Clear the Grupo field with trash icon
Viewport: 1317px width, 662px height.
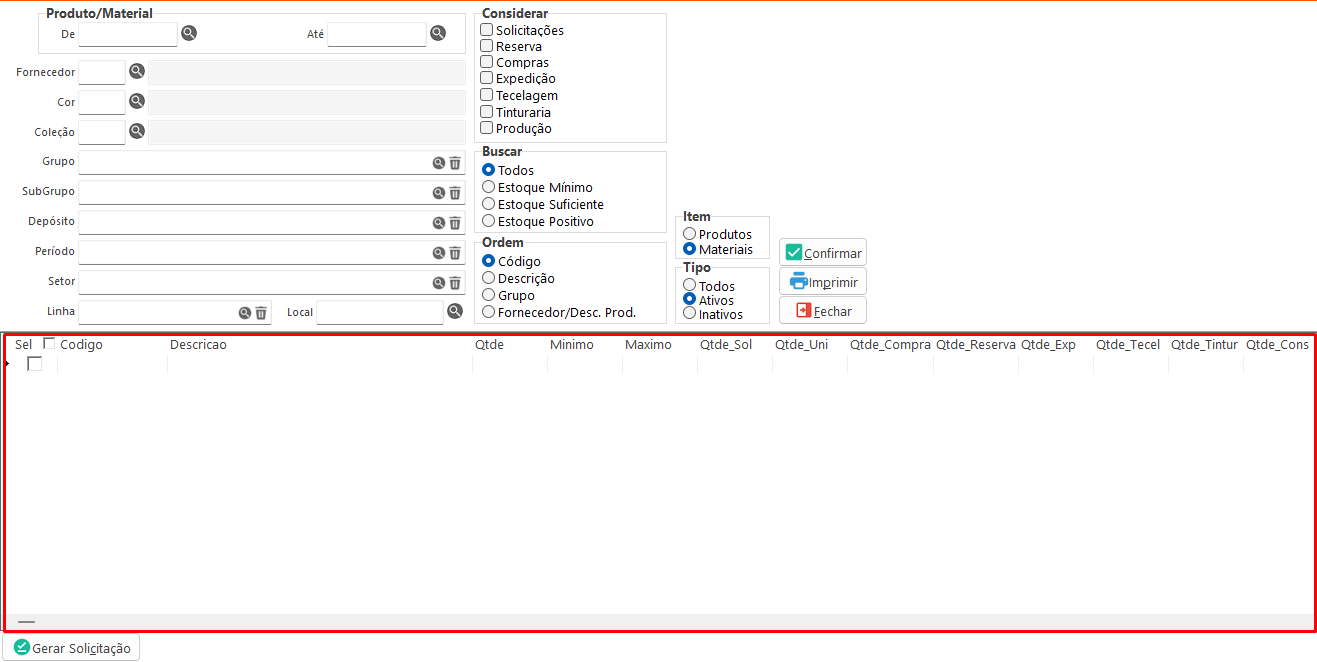click(x=455, y=163)
